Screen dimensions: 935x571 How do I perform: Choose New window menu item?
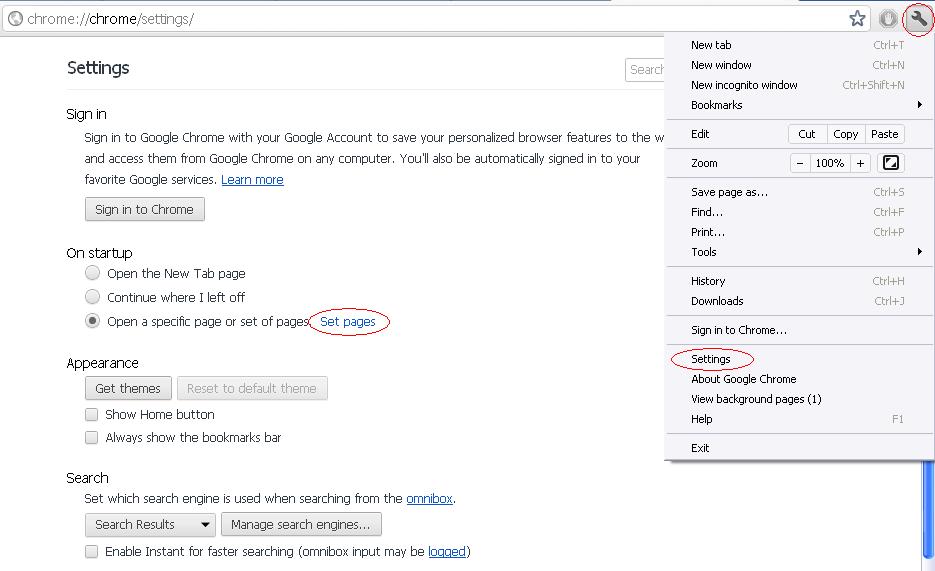point(799,65)
